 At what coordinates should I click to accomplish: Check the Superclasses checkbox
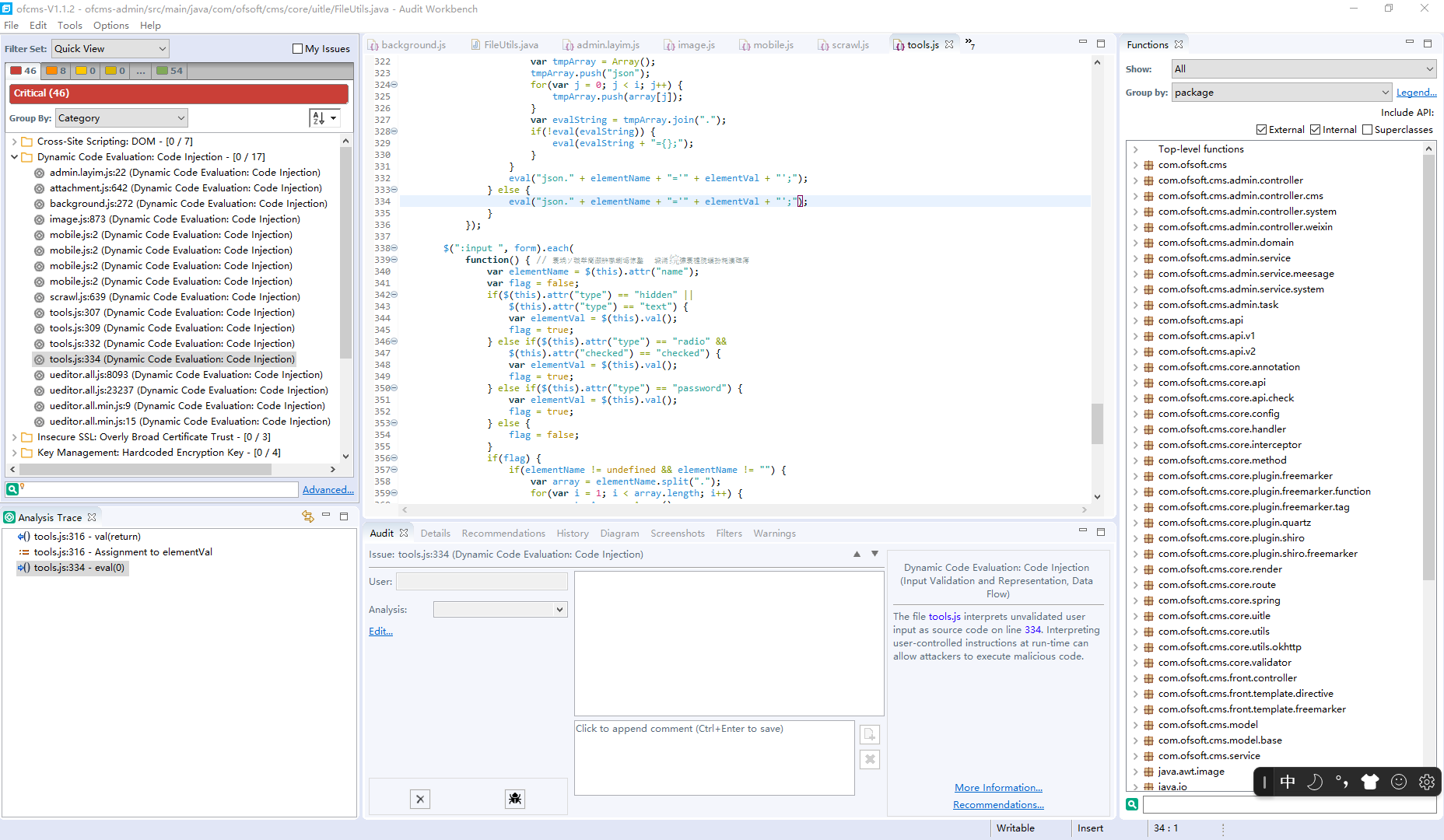click(1367, 130)
